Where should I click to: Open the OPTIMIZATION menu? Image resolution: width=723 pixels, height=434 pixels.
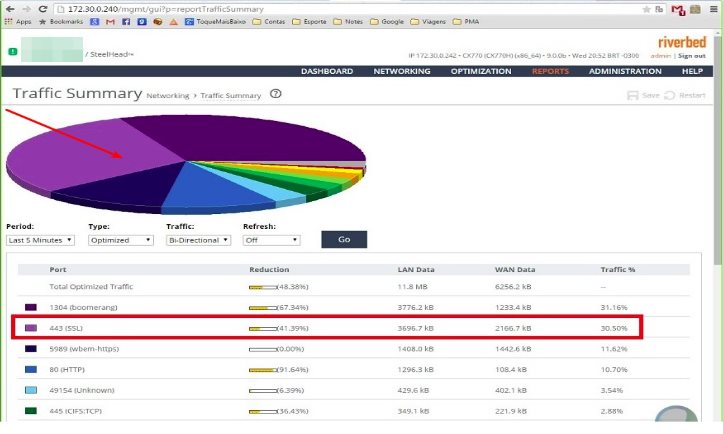coord(480,72)
